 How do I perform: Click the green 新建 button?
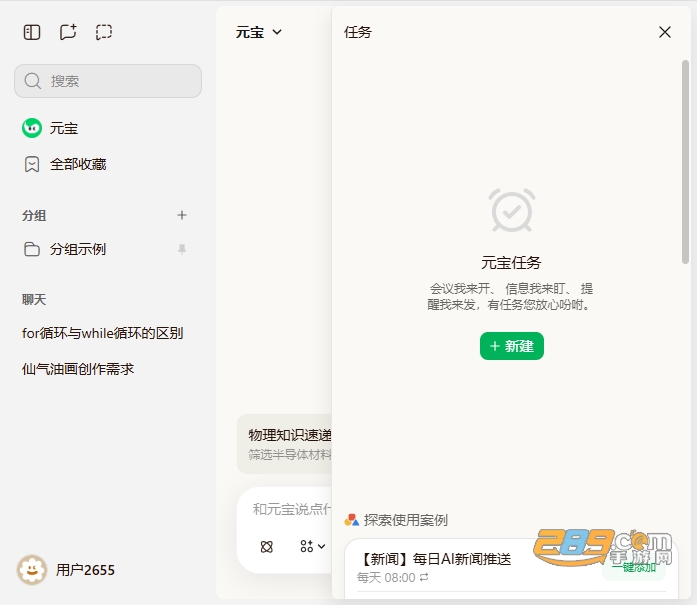tap(512, 346)
